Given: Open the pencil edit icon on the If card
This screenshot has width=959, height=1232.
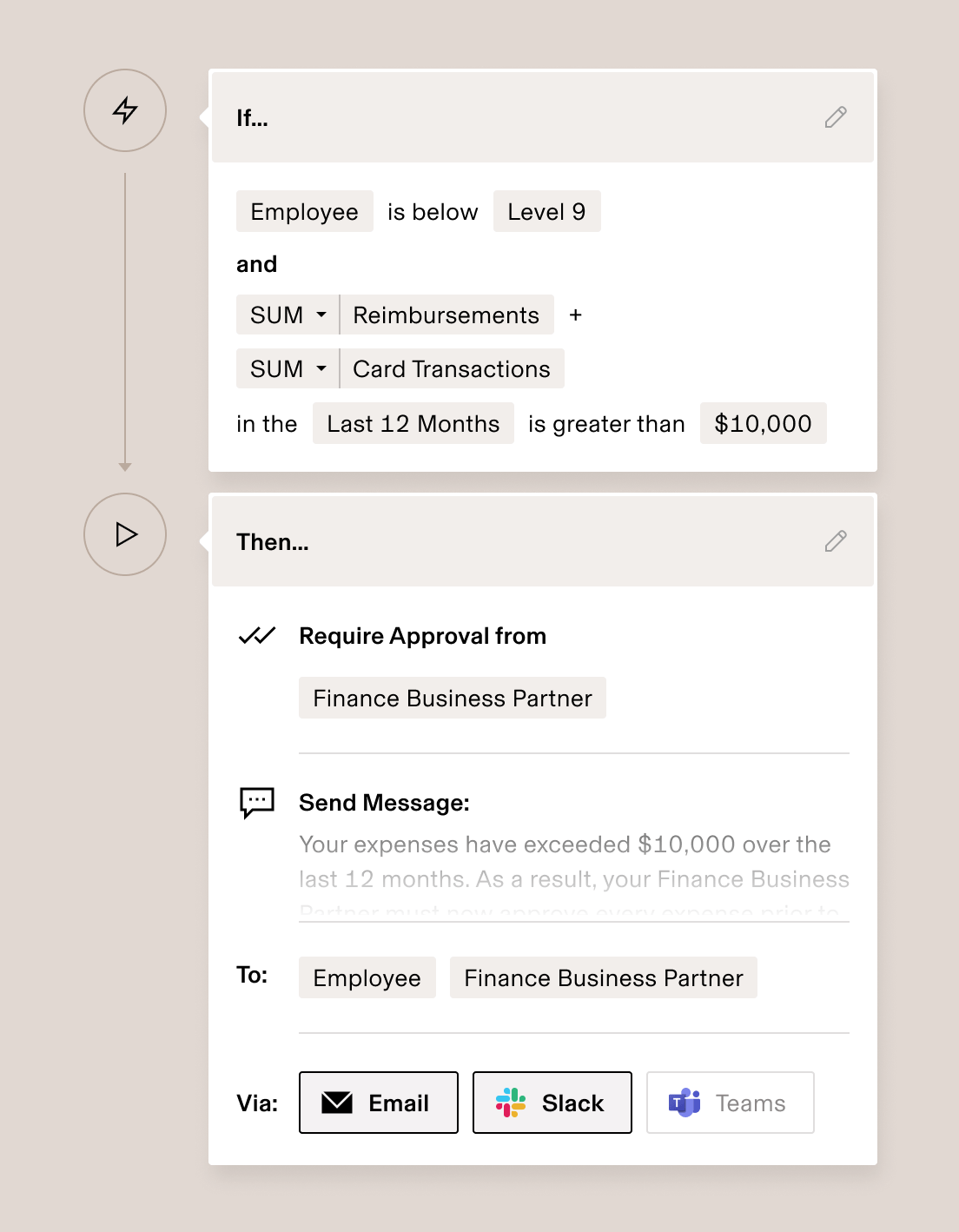Looking at the screenshot, I should pos(835,117).
